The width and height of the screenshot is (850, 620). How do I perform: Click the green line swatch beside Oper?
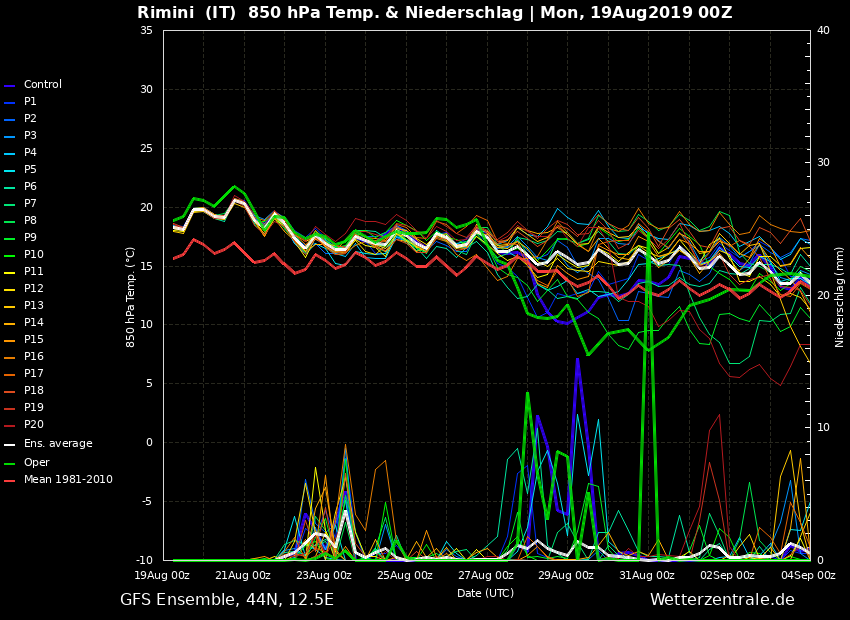[x=10, y=464]
